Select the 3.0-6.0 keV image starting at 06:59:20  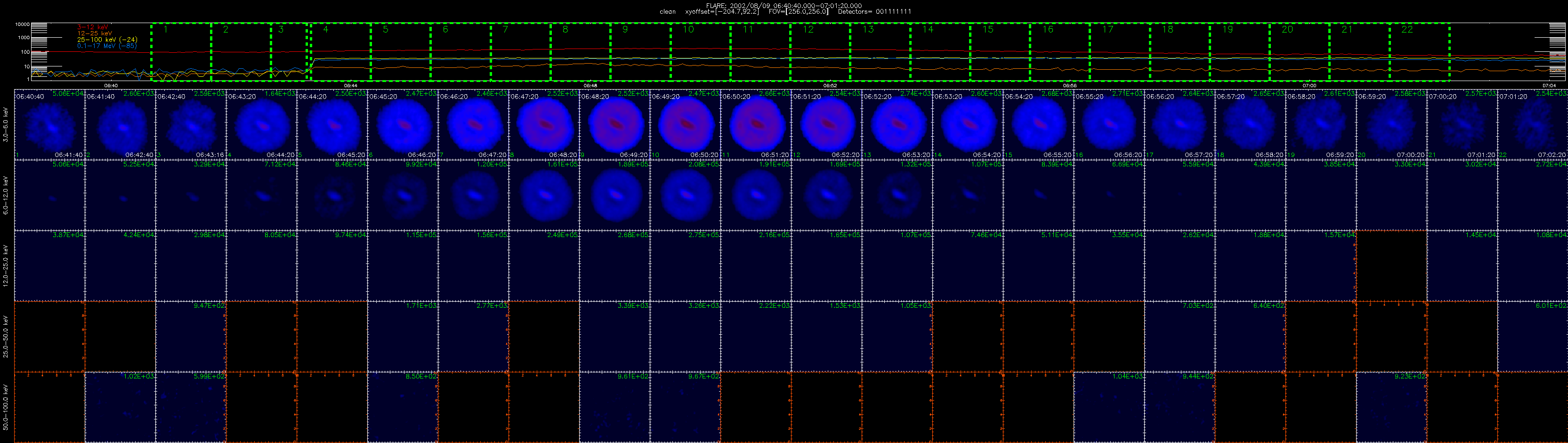click(x=1391, y=124)
